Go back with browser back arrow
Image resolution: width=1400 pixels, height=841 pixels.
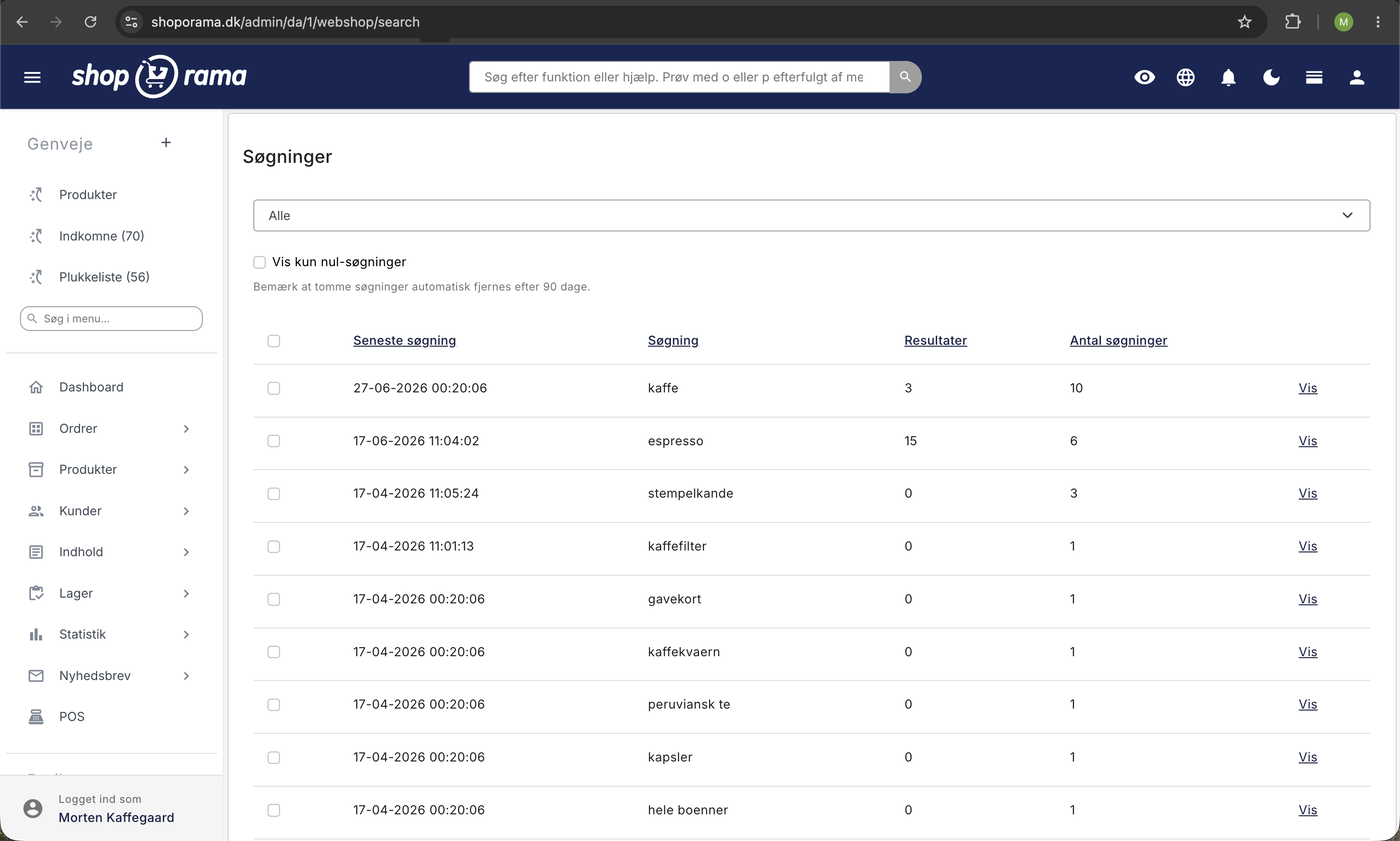coord(22,21)
